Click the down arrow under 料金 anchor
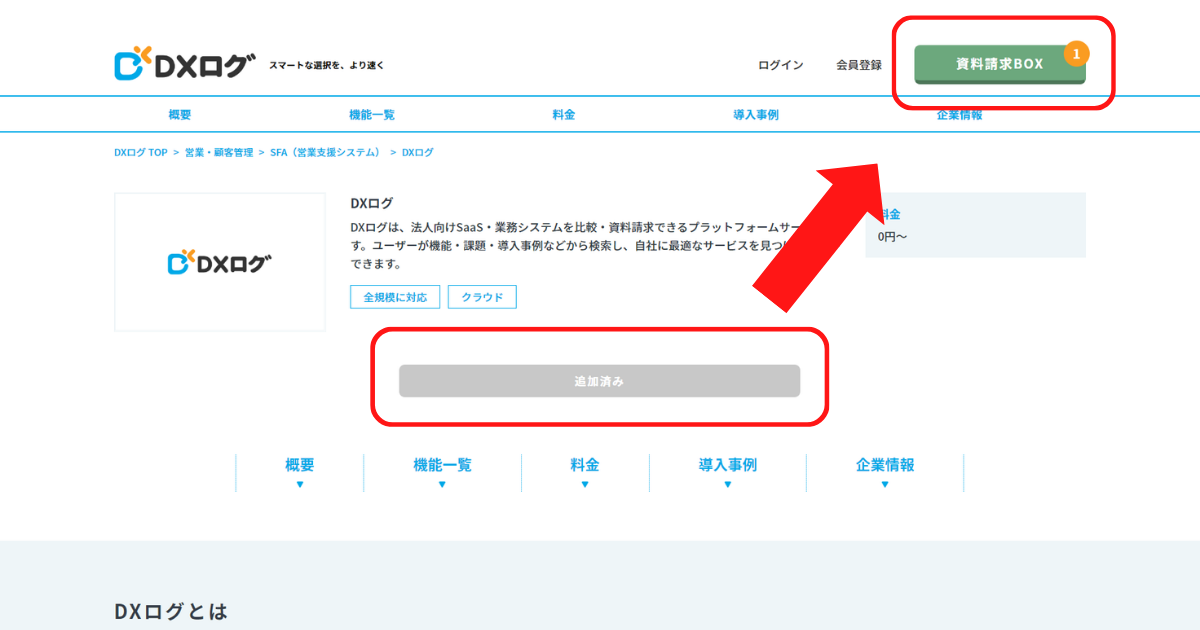 click(x=585, y=485)
